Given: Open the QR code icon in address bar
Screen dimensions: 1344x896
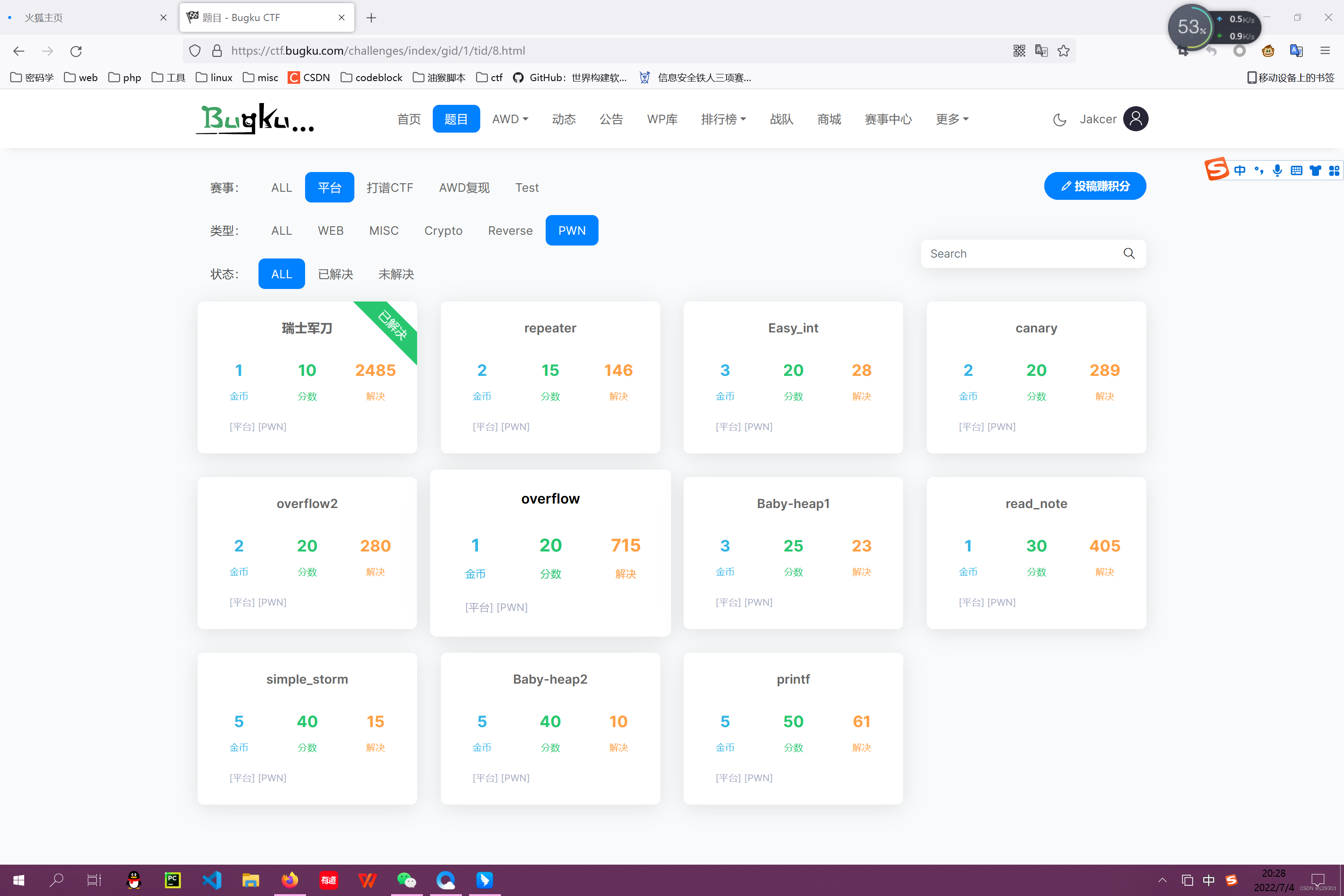Looking at the screenshot, I should pyautogui.click(x=1019, y=51).
